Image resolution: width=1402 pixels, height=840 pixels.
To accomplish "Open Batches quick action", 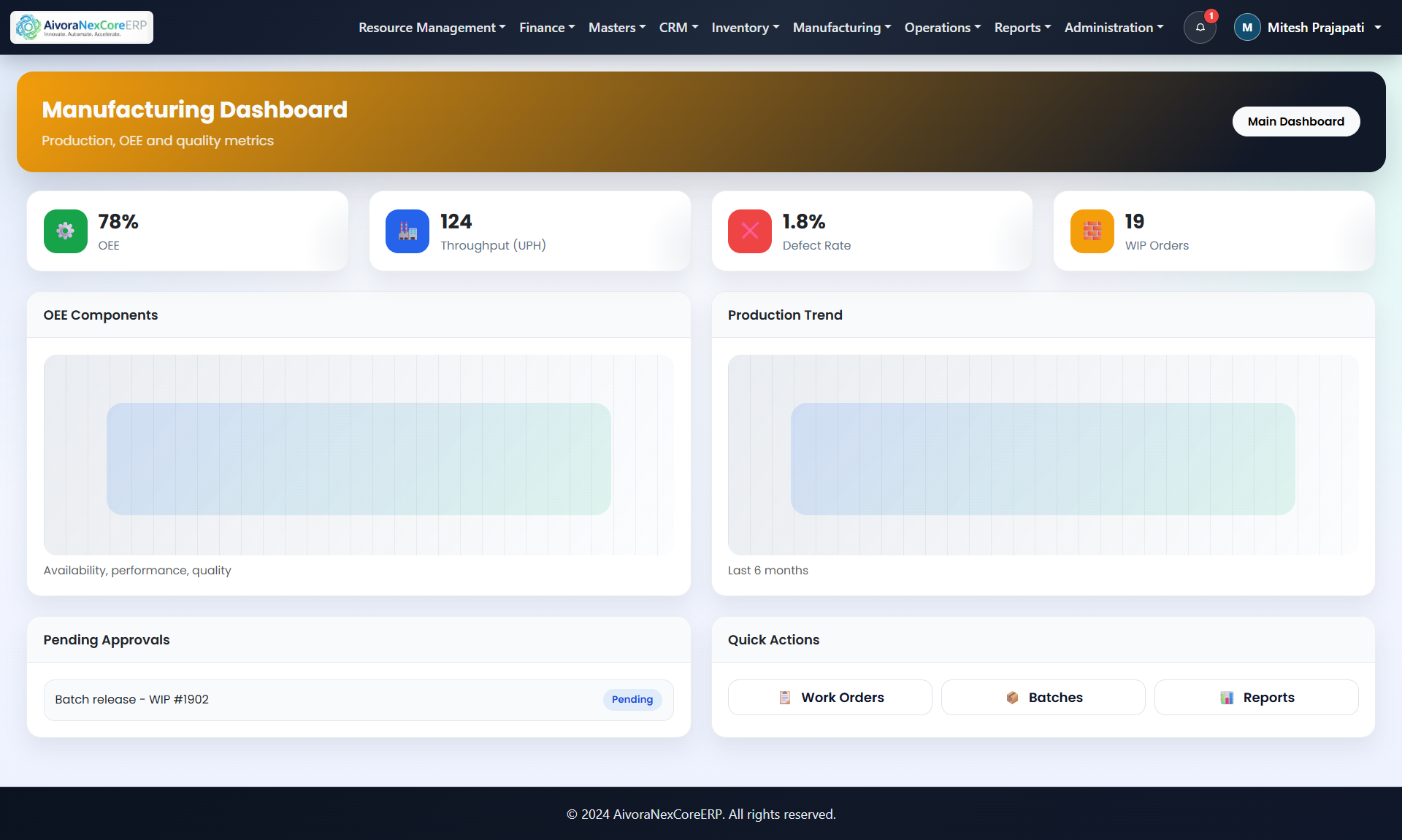I will point(1043,698).
